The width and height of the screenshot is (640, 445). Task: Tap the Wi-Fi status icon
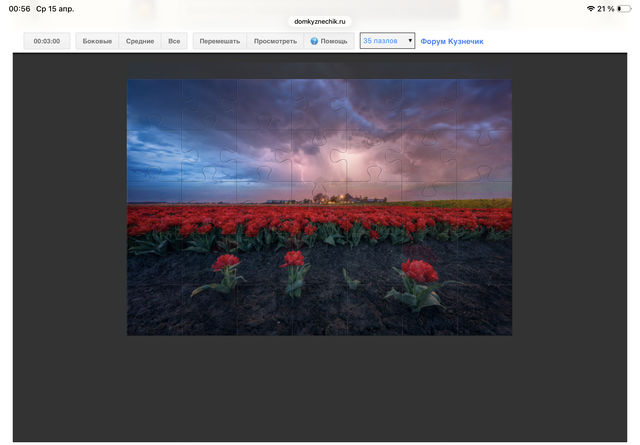[x=591, y=8]
